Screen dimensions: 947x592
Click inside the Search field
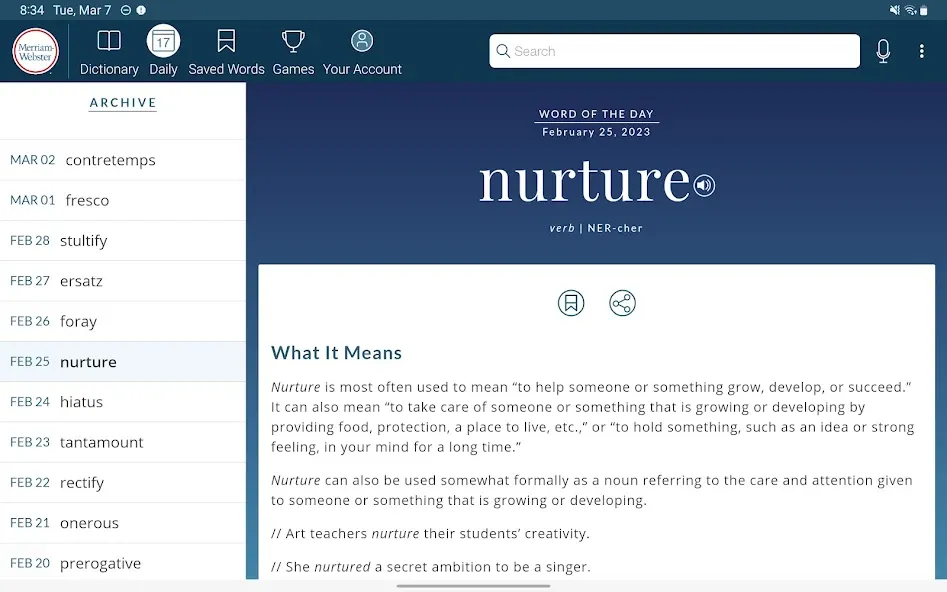tap(675, 51)
